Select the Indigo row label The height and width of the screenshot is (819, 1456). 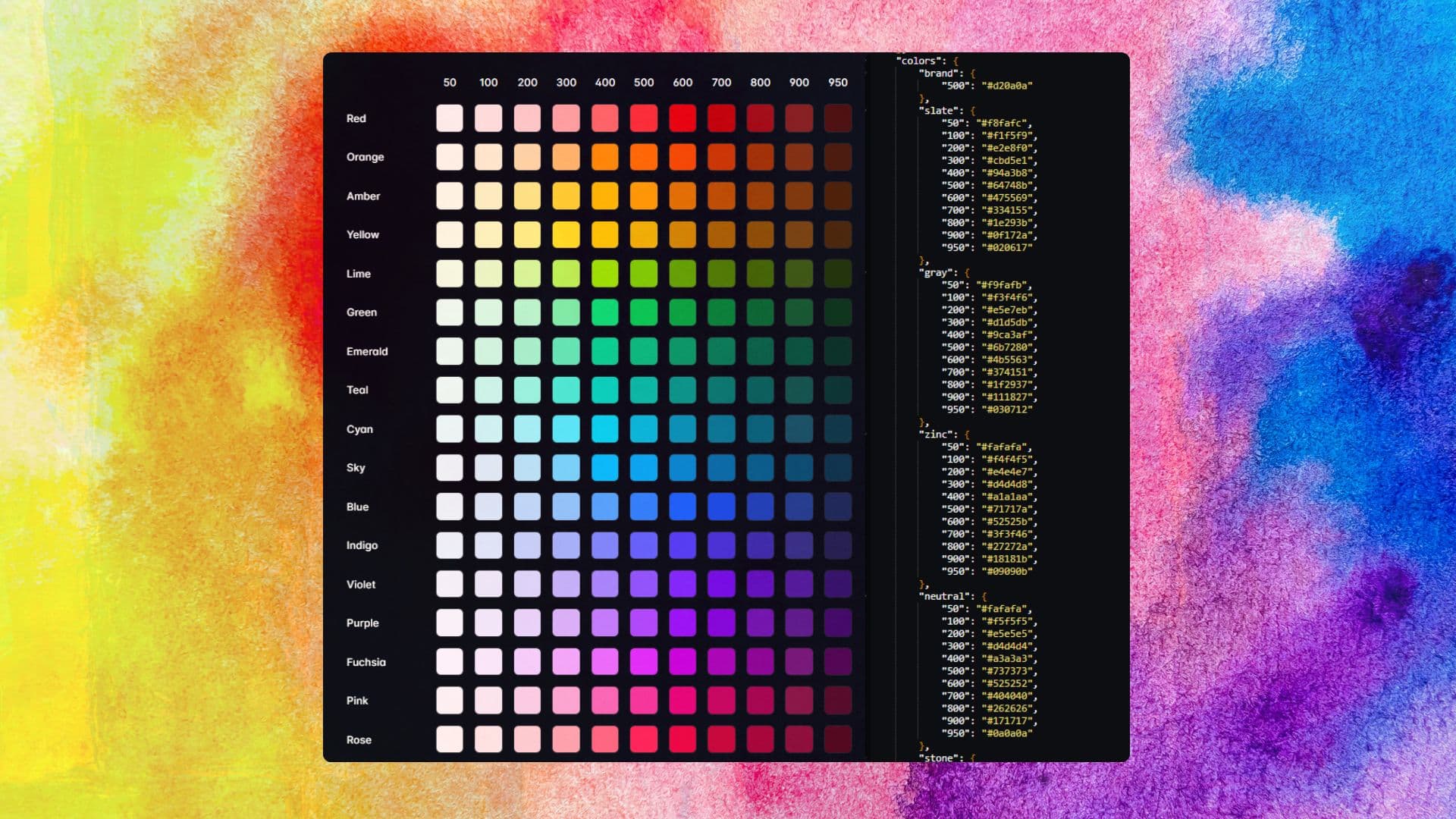pos(362,545)
